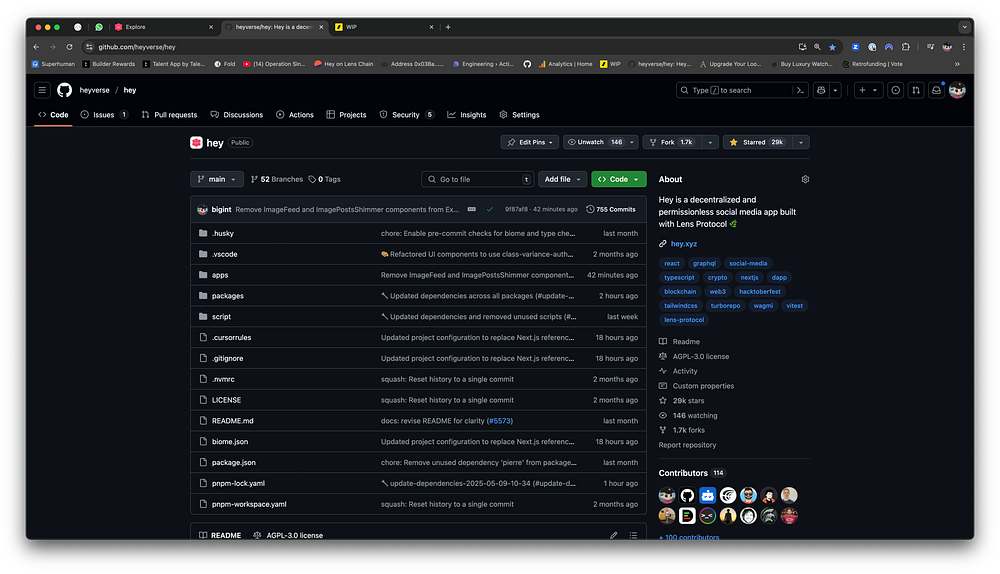Viewport: 1000px width, 574px height.
Task: Edit the README with pencil icon
Action: 614,535
